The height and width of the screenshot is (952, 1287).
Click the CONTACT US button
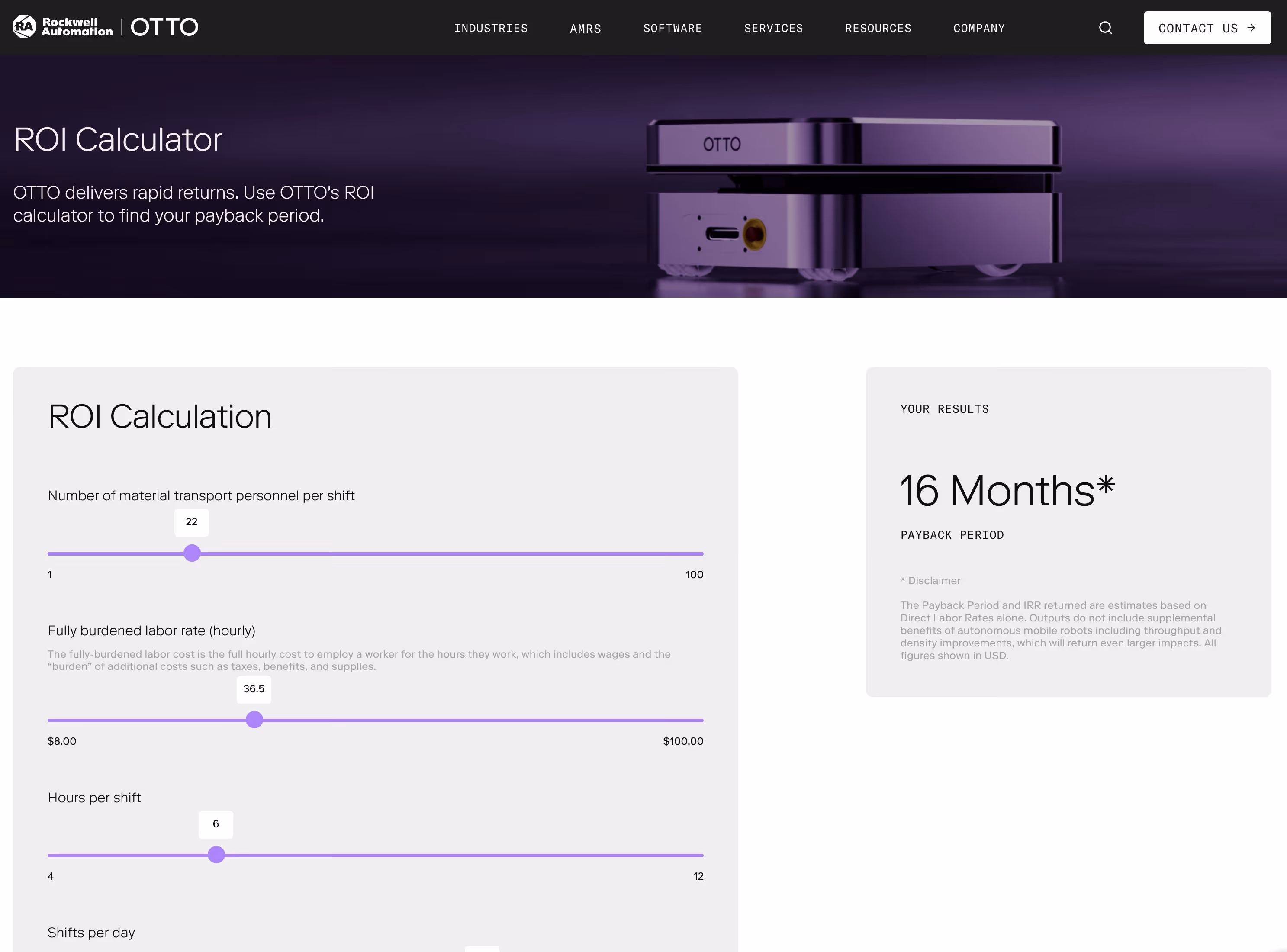coord(1207,27)
